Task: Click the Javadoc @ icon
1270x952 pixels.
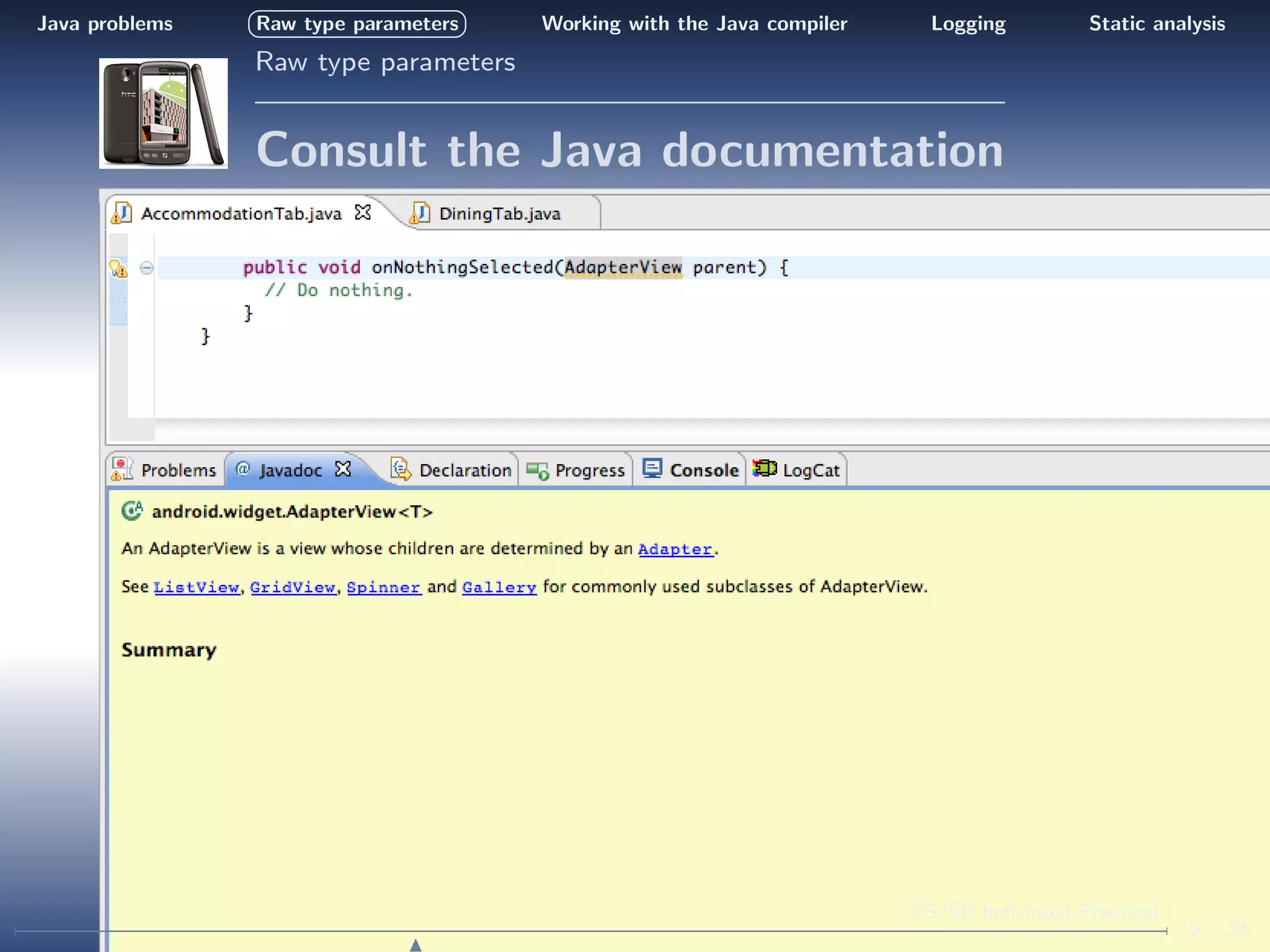Action: 243,469
